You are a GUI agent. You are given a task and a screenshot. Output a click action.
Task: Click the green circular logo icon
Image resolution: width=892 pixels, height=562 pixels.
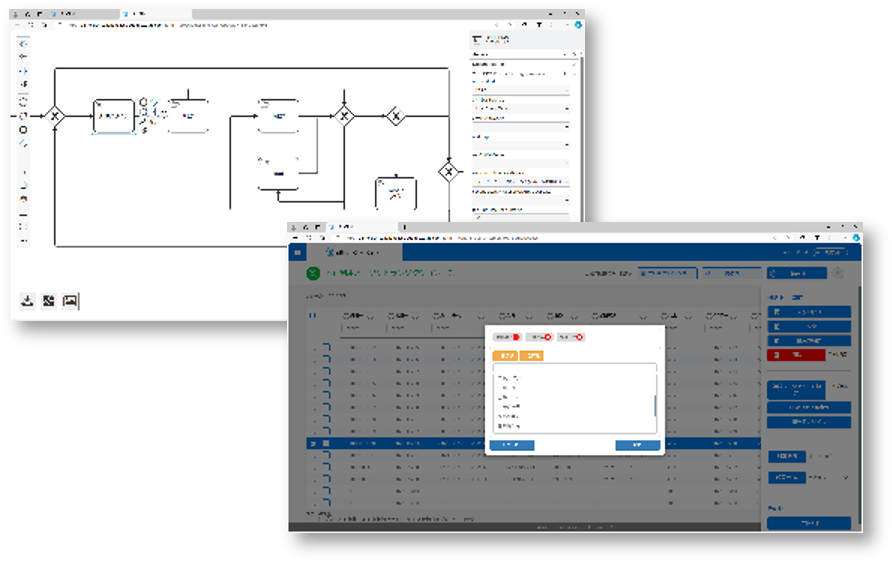(x=313, y=273)
